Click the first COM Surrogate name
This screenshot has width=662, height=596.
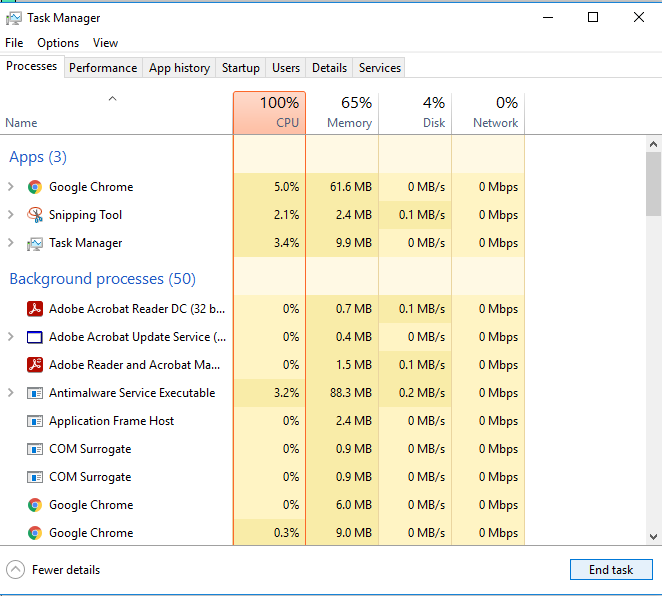click(x=90, y=449)
